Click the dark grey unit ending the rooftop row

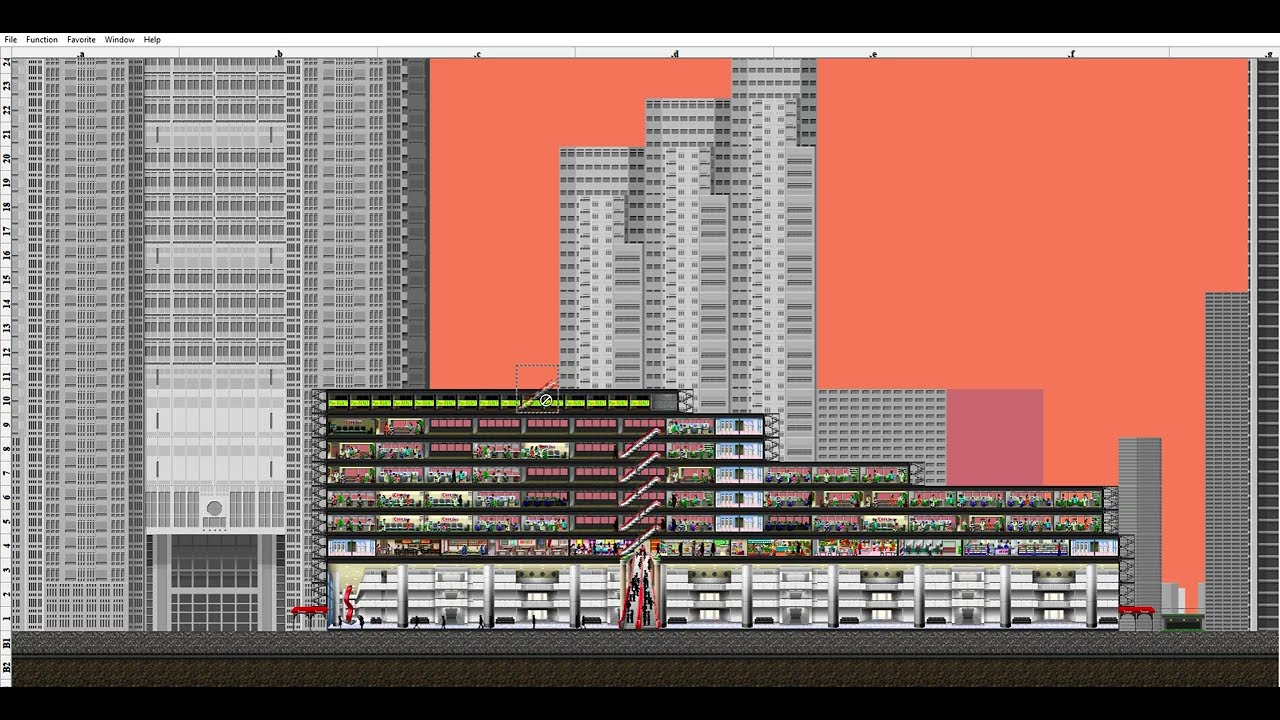[664, 402]
